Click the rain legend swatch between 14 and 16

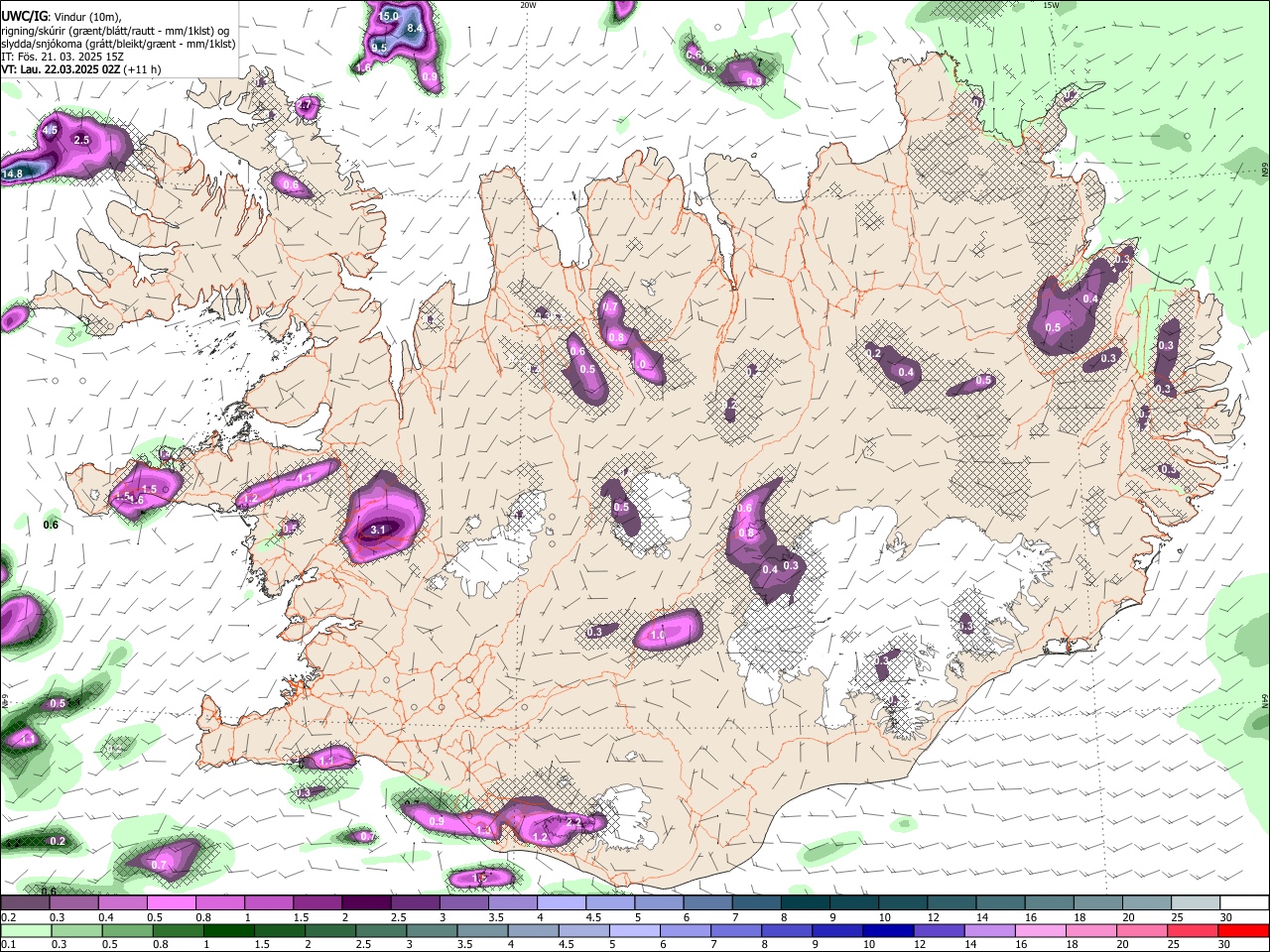(989, 931)
